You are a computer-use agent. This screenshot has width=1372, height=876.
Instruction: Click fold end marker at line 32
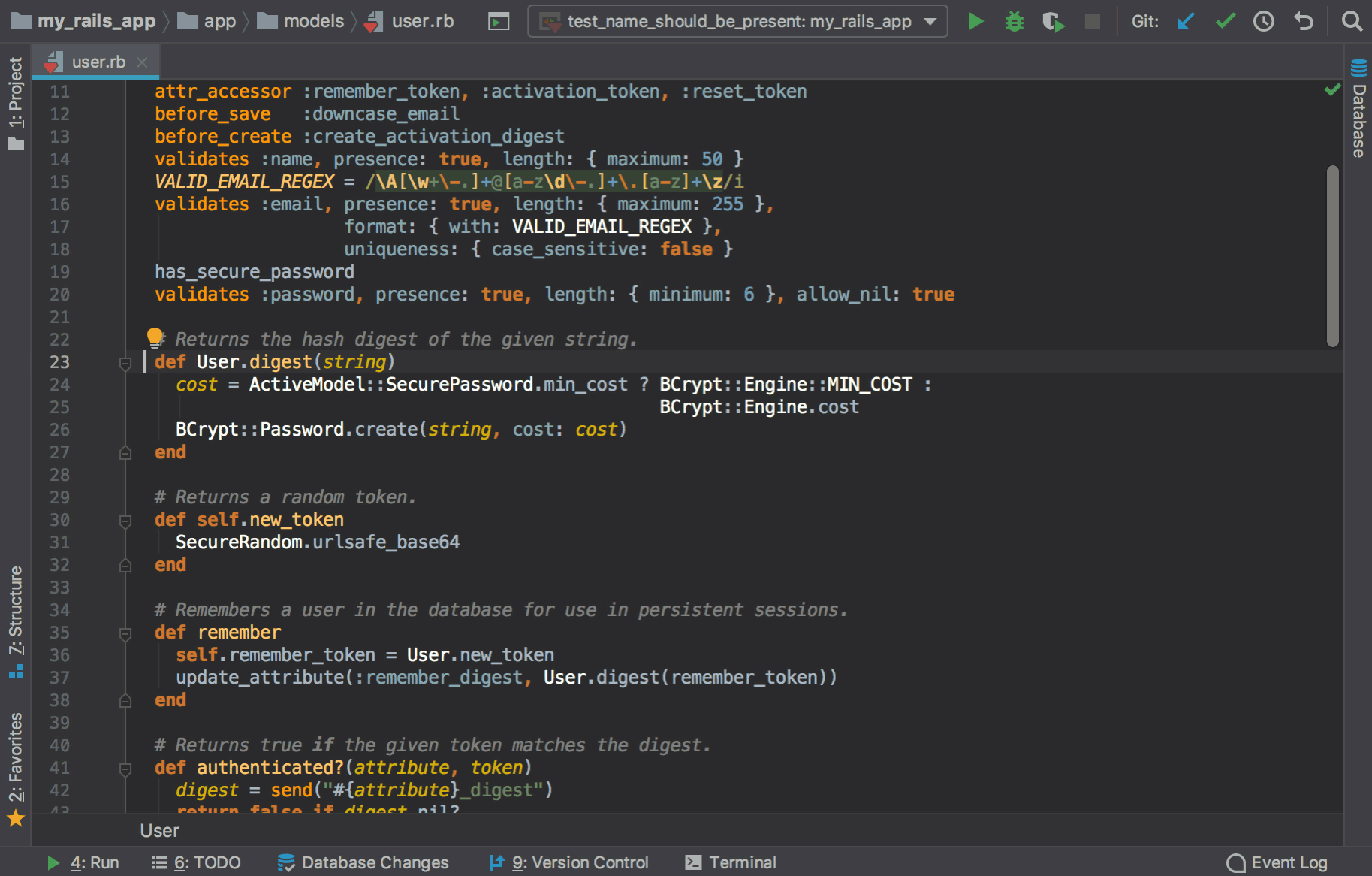125,566
